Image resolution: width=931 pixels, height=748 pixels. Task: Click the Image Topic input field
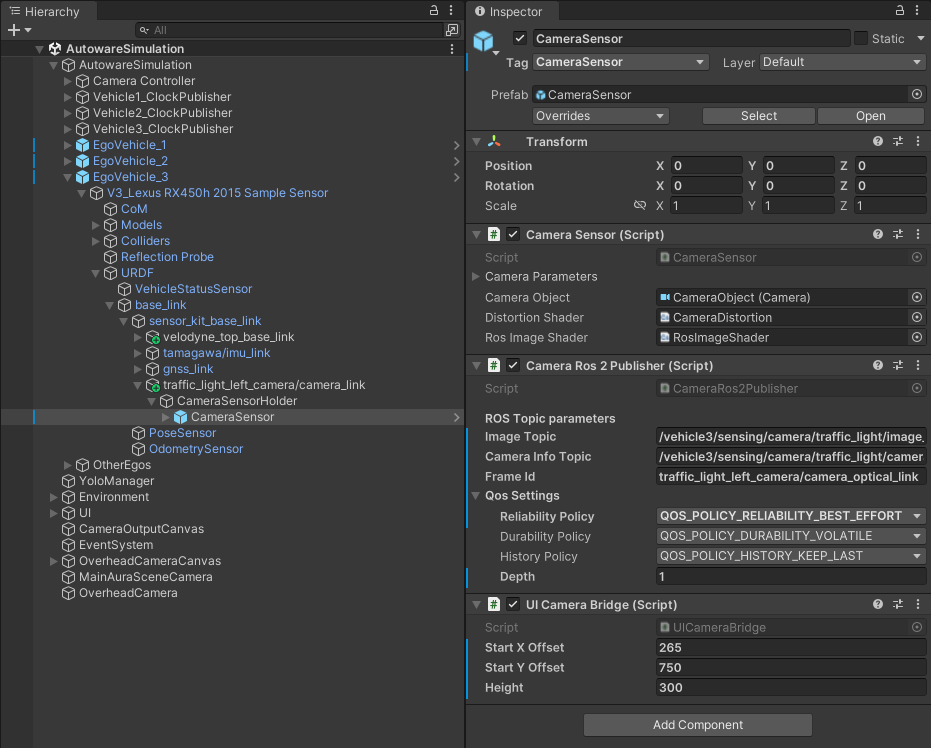pyautogui.click(x=790, y=437)
